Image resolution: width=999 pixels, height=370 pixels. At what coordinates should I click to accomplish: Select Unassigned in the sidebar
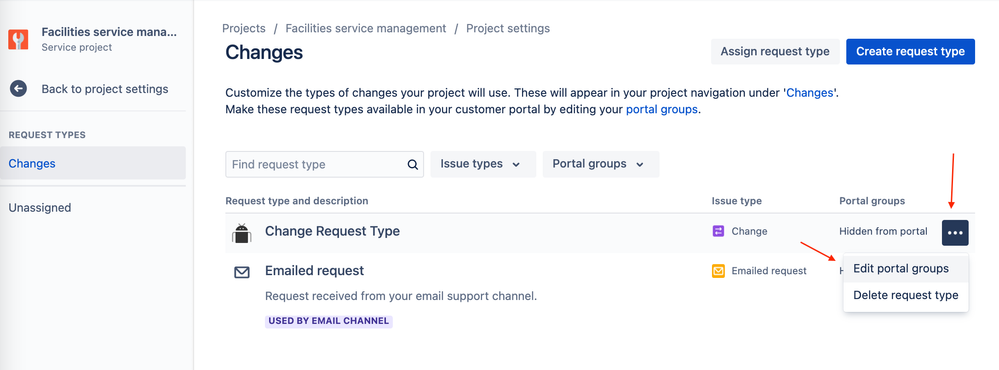coord(40,208)
